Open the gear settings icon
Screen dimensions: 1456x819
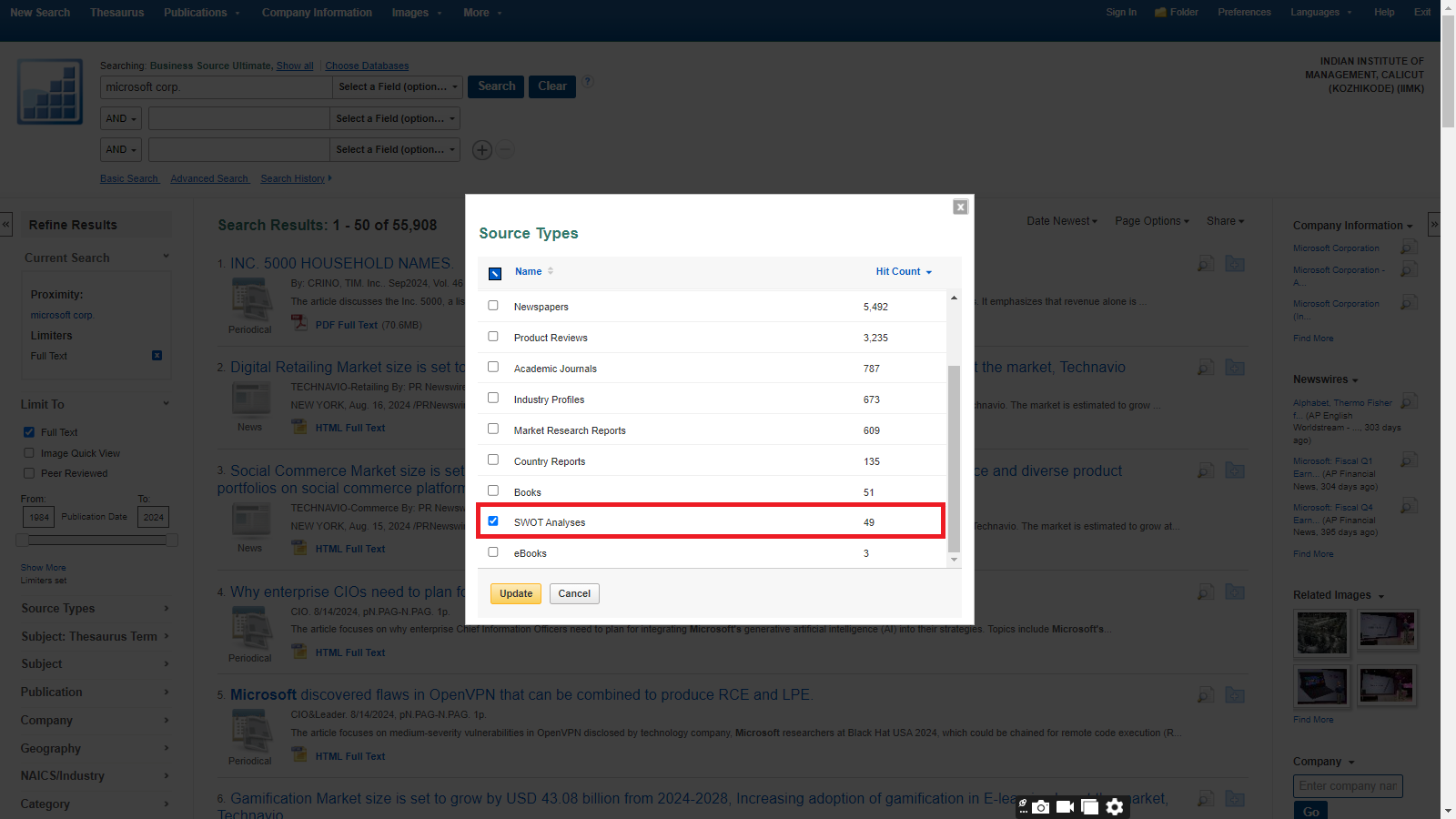tap(1115, 807)
